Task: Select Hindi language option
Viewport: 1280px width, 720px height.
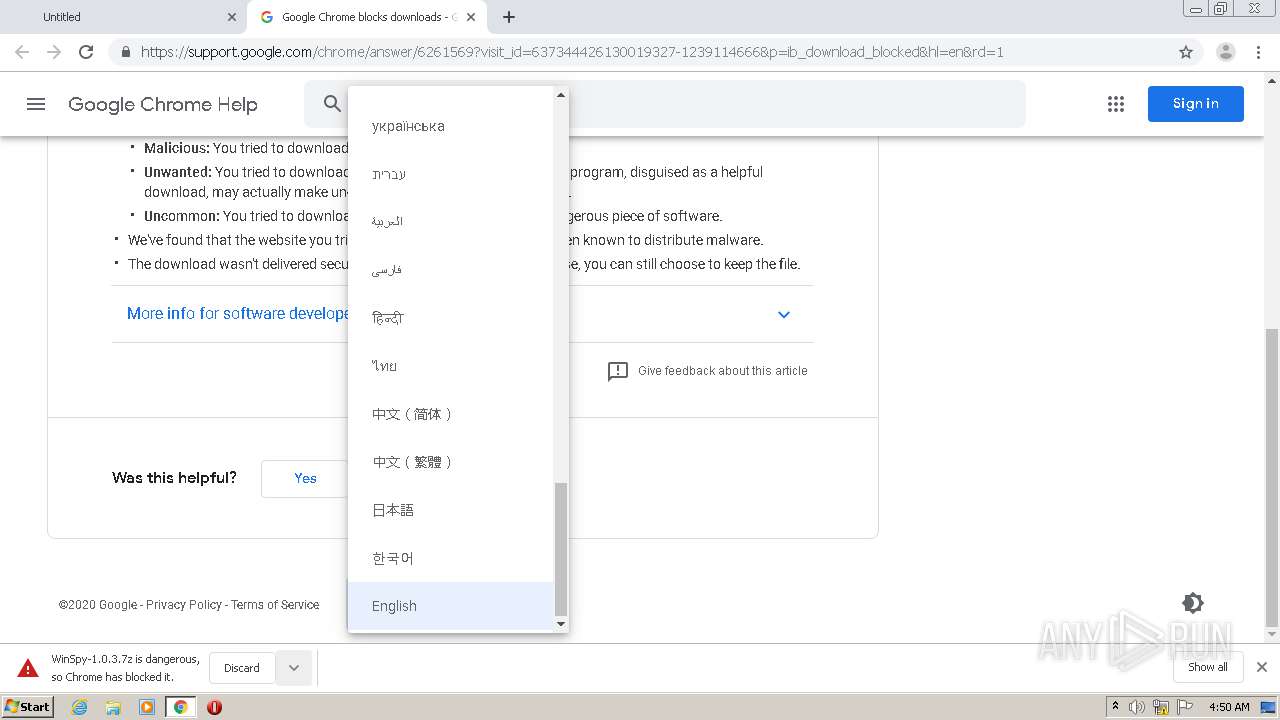Action: (451, 318)
